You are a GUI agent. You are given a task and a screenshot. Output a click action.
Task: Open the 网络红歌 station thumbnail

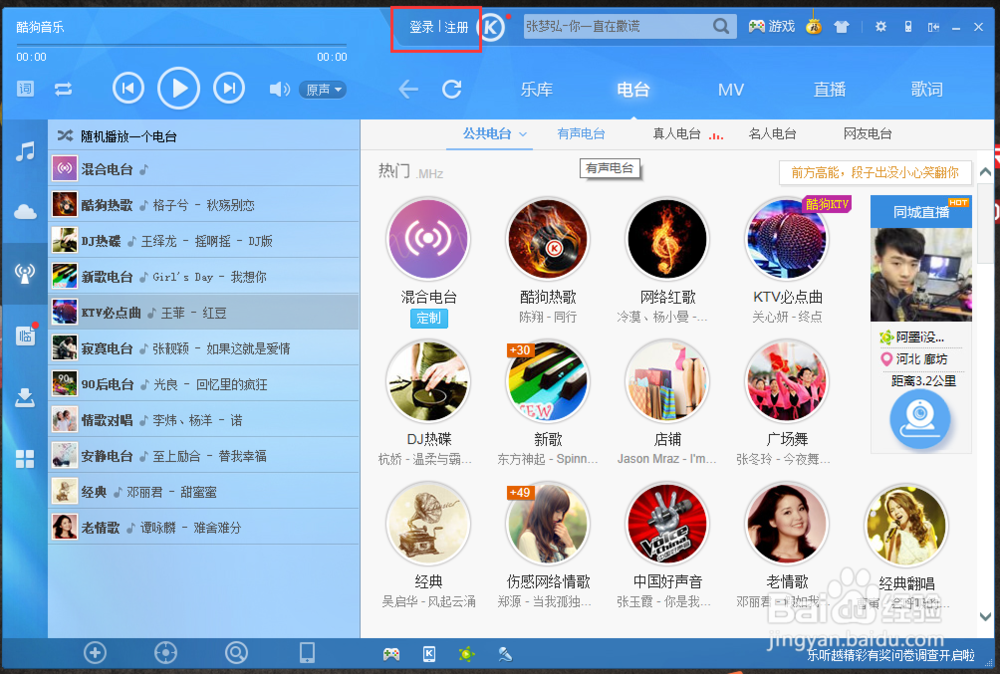click(667, 239)
